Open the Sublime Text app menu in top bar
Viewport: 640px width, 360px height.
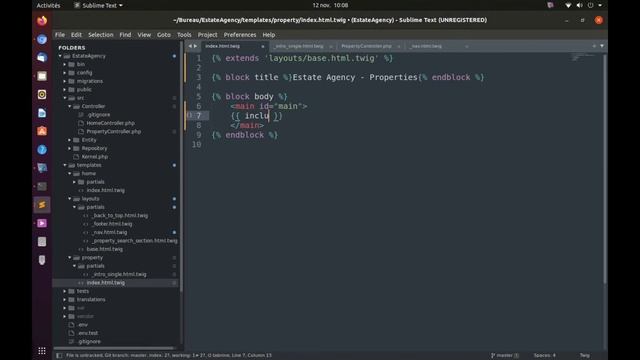tap(98, 5)
